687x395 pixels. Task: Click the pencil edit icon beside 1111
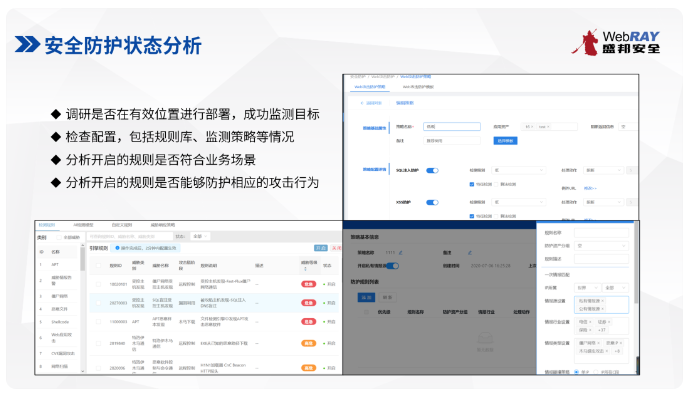[x=401, y=253]
